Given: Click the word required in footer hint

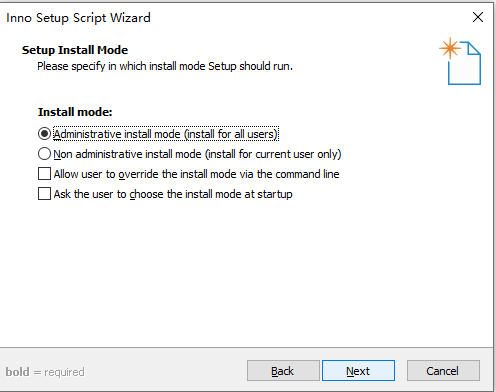Looking at the screenshot, I should (64, 372).
